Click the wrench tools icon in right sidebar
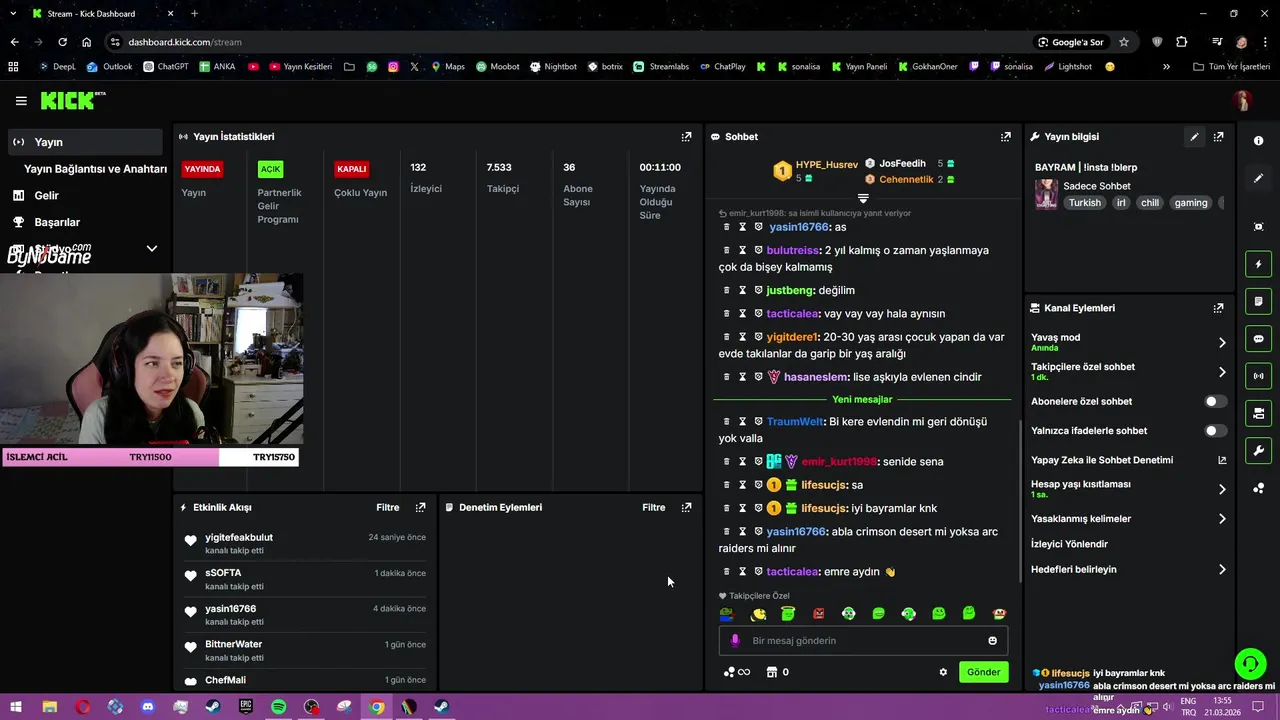Image resolution: width=1280 pixels, height=720 pixels. [x=1259, y=450]
